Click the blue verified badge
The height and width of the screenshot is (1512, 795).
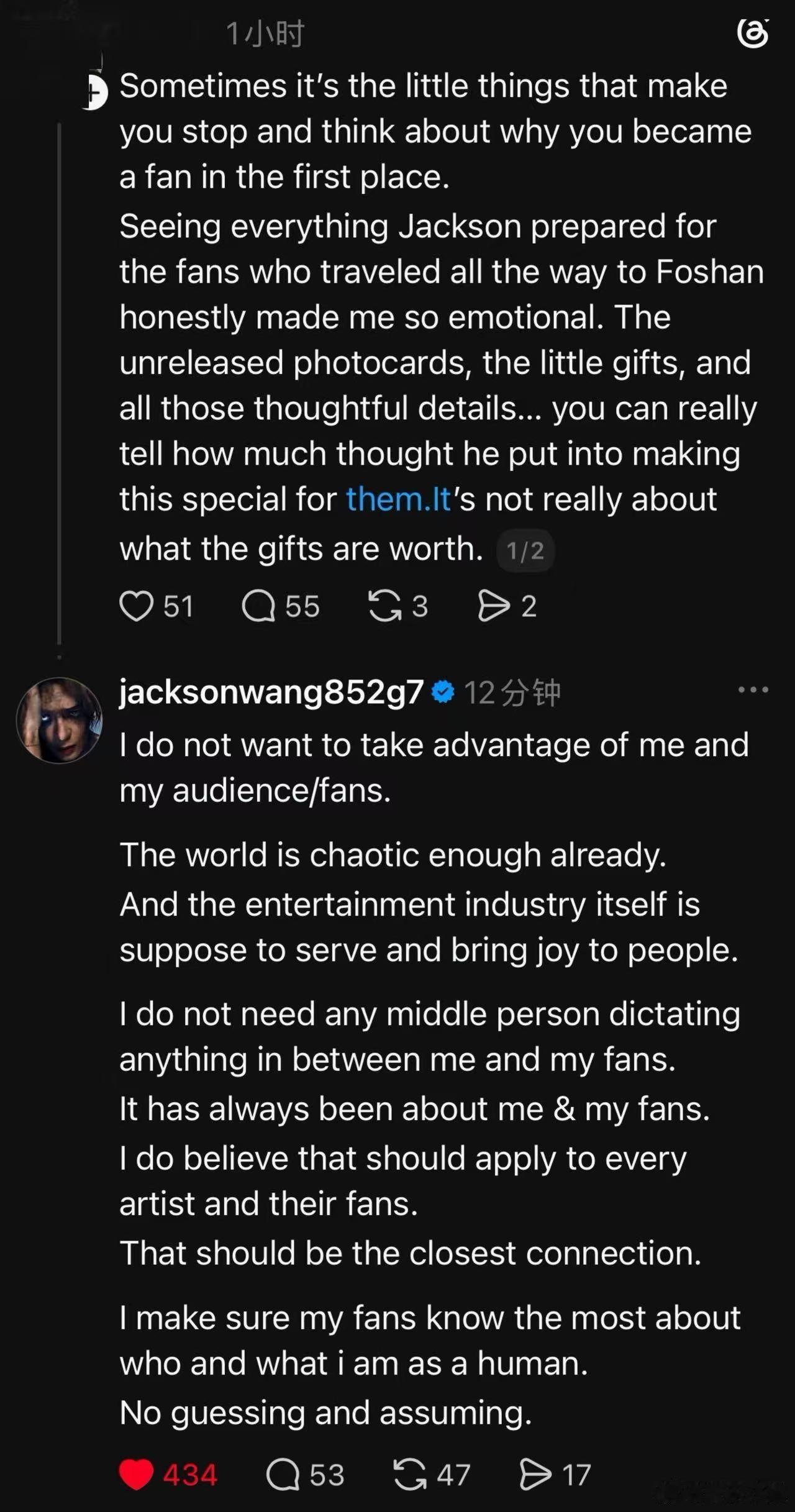pos(443,692)
